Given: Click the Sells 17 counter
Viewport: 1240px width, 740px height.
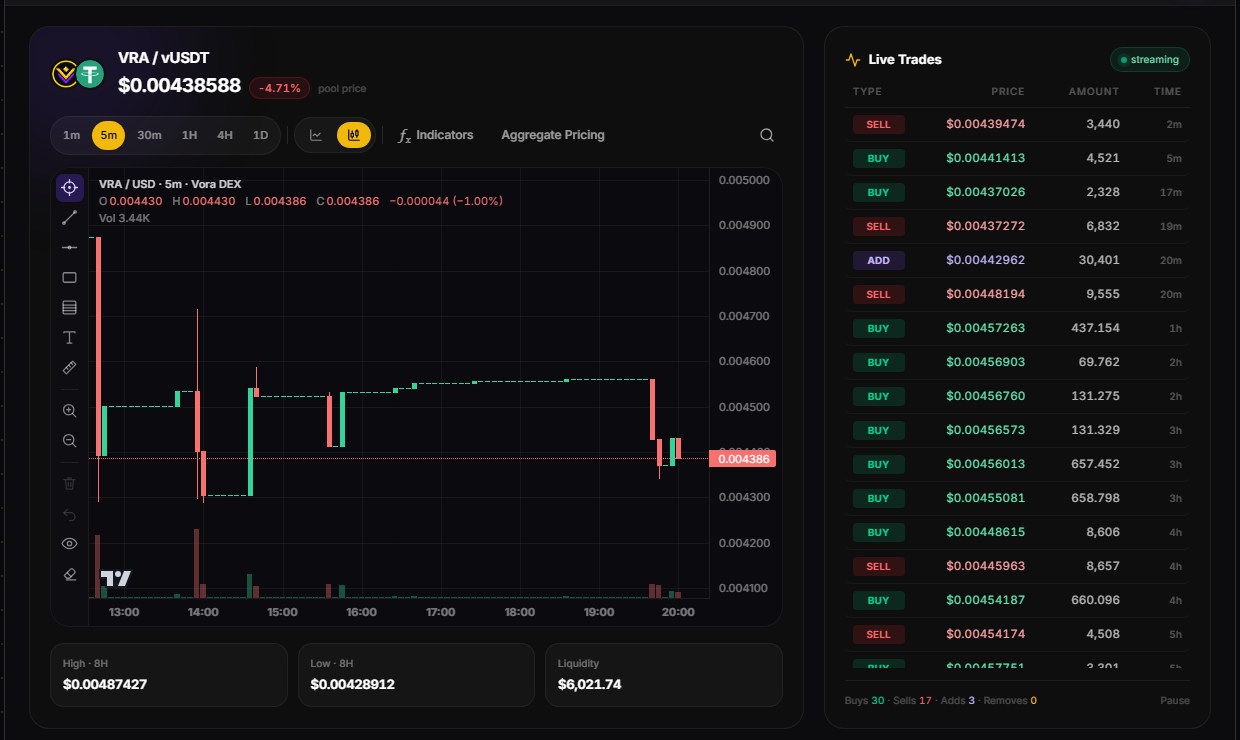Looking at the screenshot, I should tap(911, 700).
